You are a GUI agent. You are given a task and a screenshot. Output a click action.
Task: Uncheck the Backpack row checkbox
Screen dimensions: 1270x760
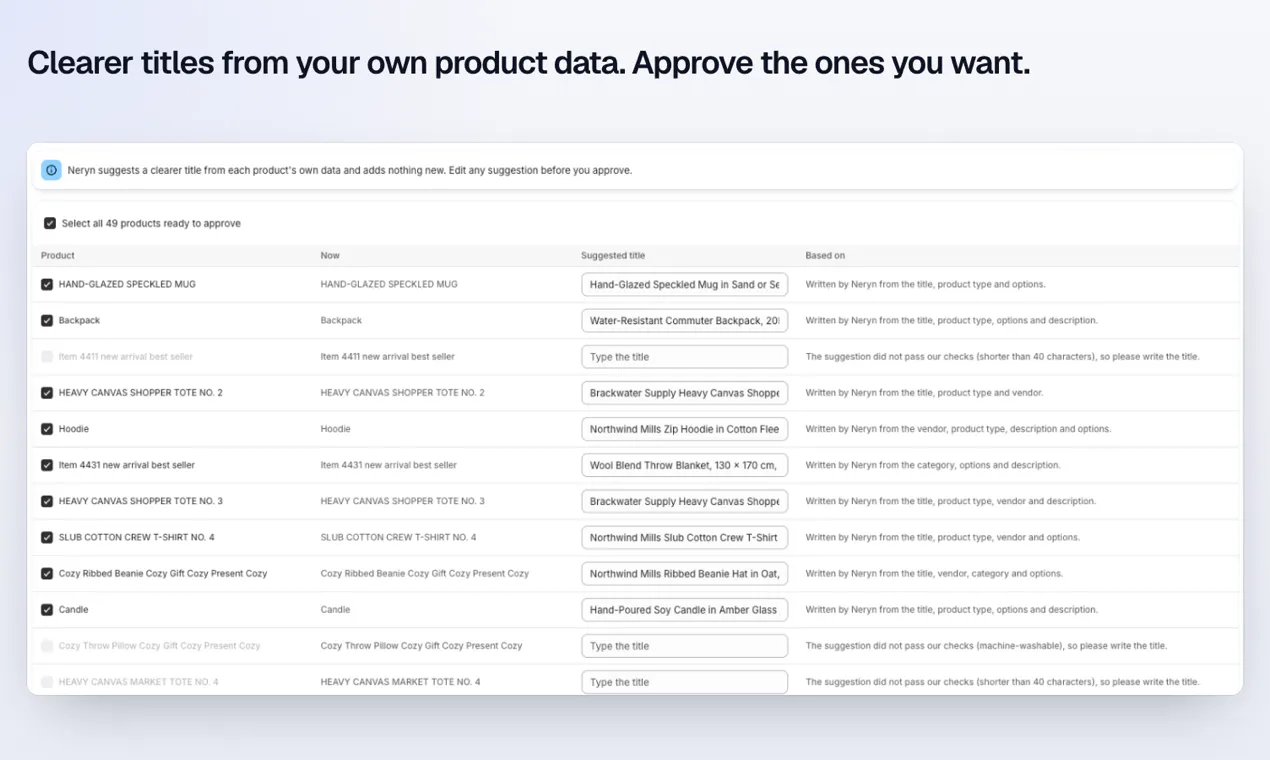click(47, 321)
